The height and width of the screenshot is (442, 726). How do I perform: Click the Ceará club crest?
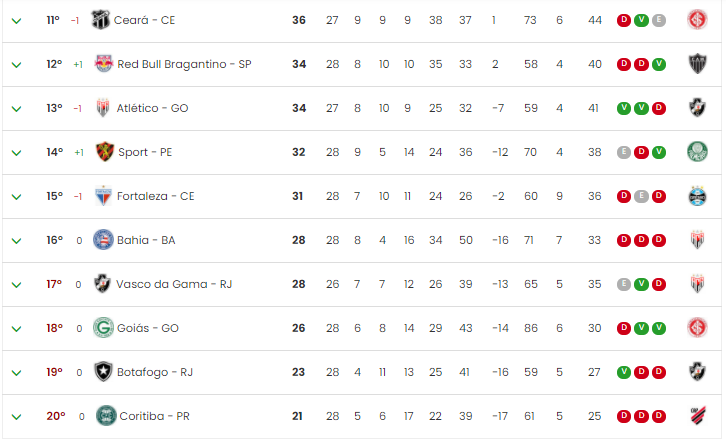(x=100, y=20)
